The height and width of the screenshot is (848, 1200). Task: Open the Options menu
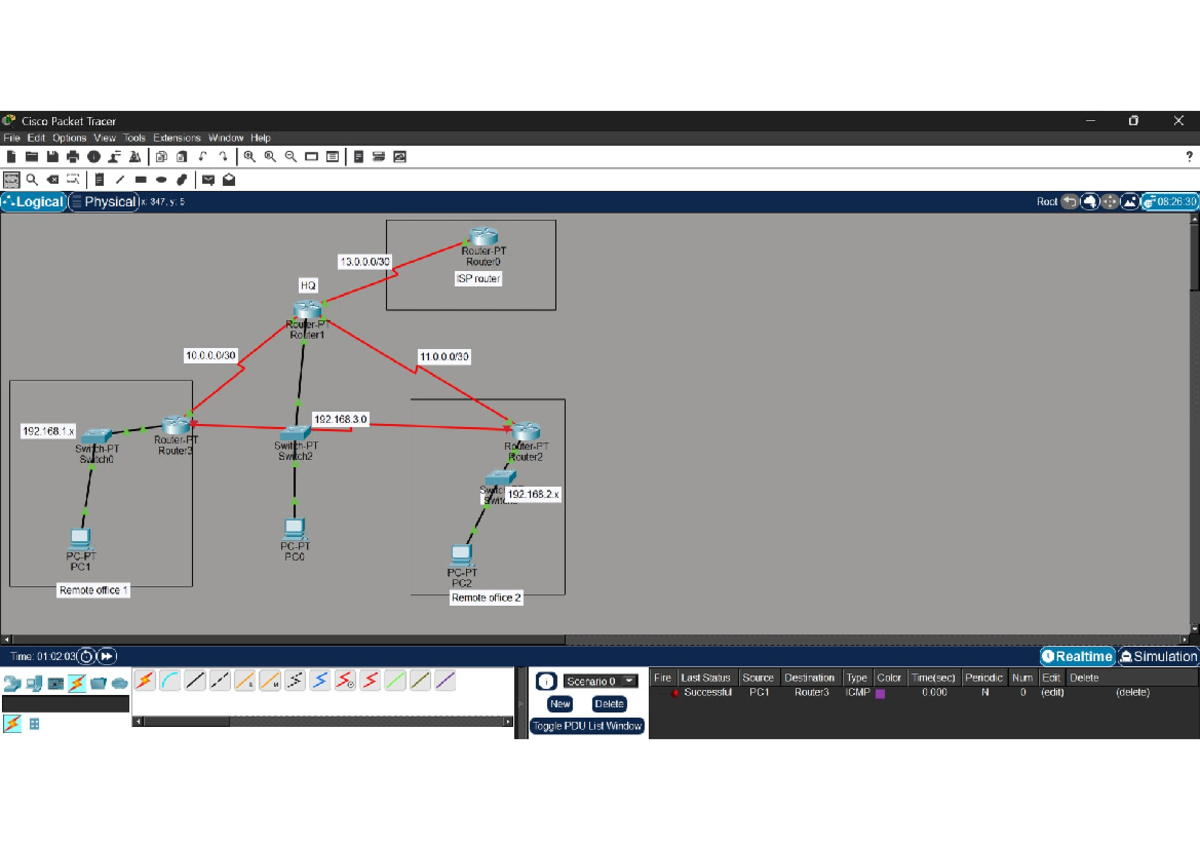point(70,138)
